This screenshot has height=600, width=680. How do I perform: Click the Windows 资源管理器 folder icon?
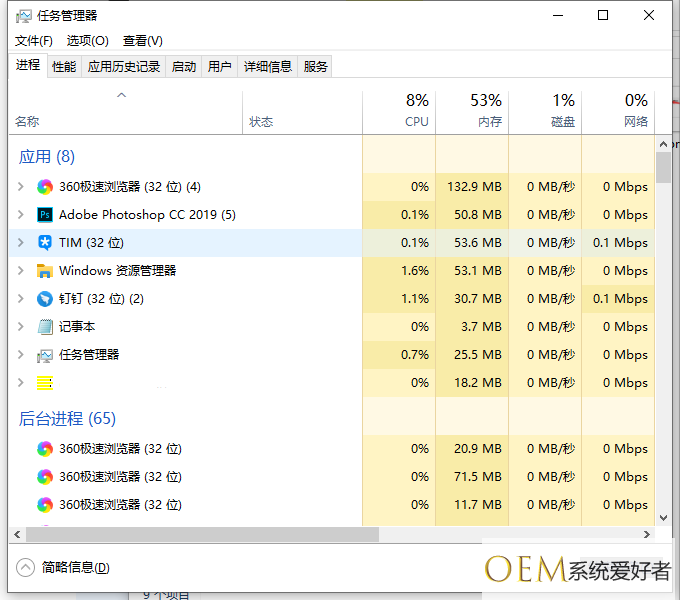click(45, 271)
